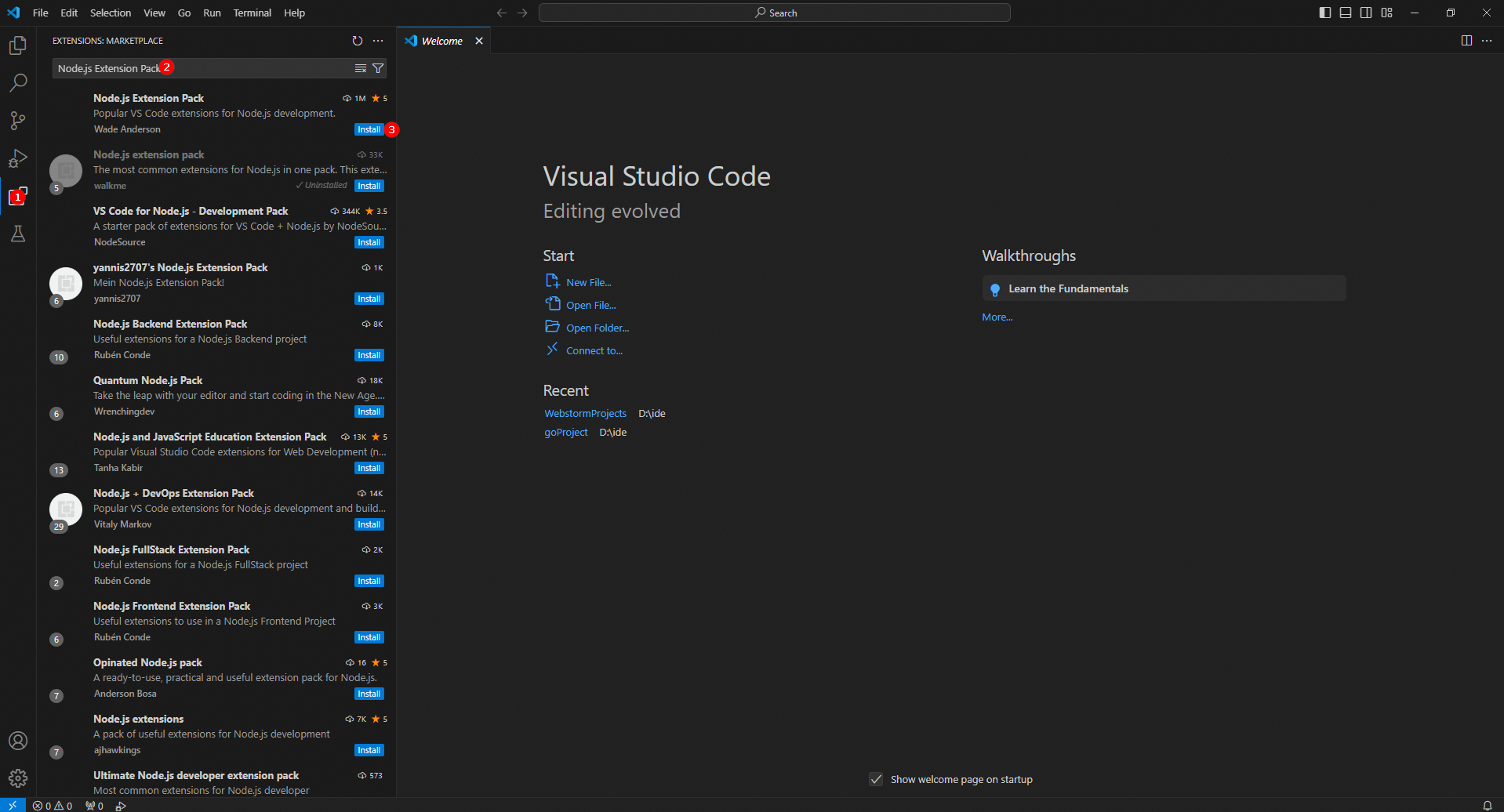Viewport: 1504px width, 812px height.
Task: Click the Open Folder... link
Action: point(597,328)
